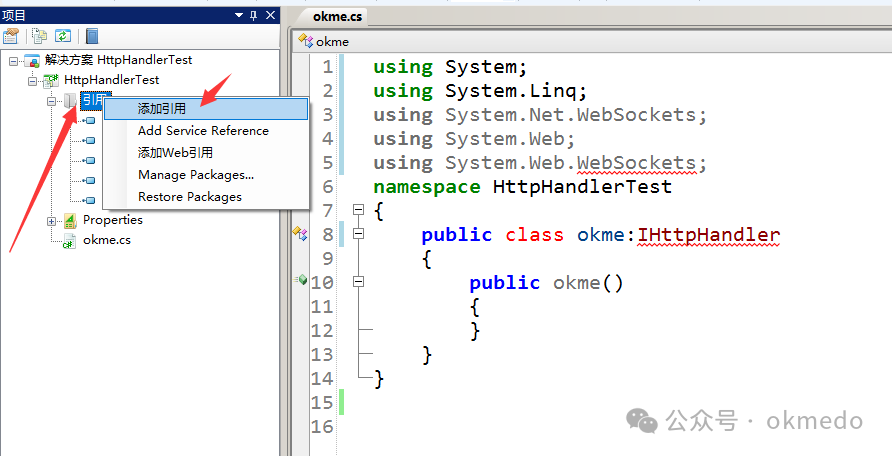Image resolution: width=892 pixels, height=456 pixels.
Task: Click the 'using System.Web;' code line
Action: click(474, 139)
